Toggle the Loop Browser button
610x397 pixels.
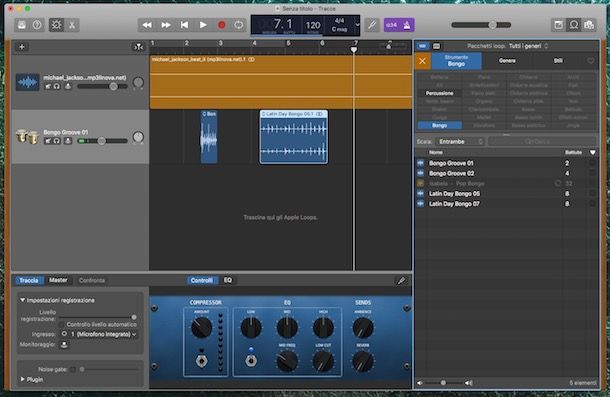[x=574, y=25]
